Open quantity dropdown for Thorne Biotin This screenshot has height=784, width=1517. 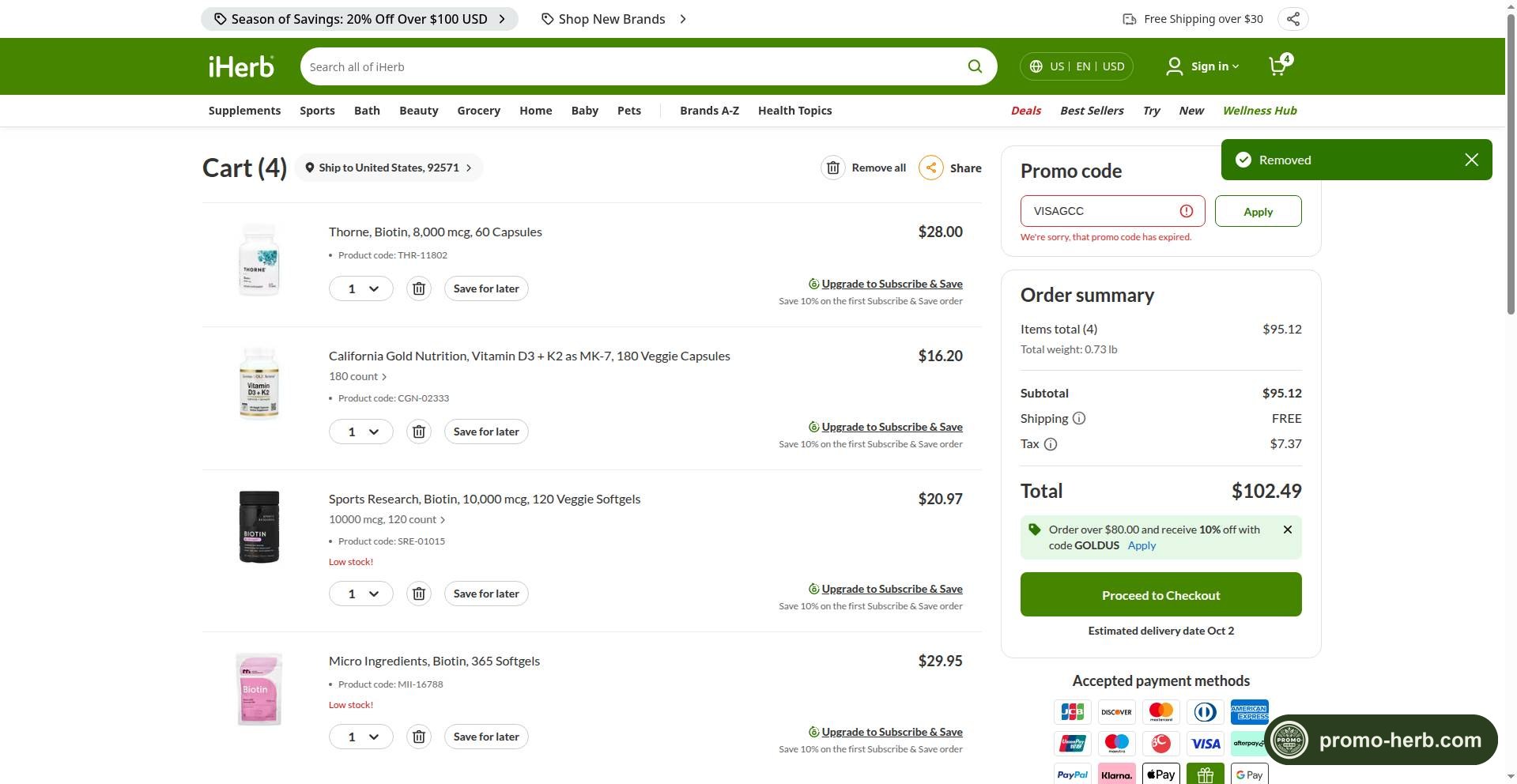click(361, 288)
